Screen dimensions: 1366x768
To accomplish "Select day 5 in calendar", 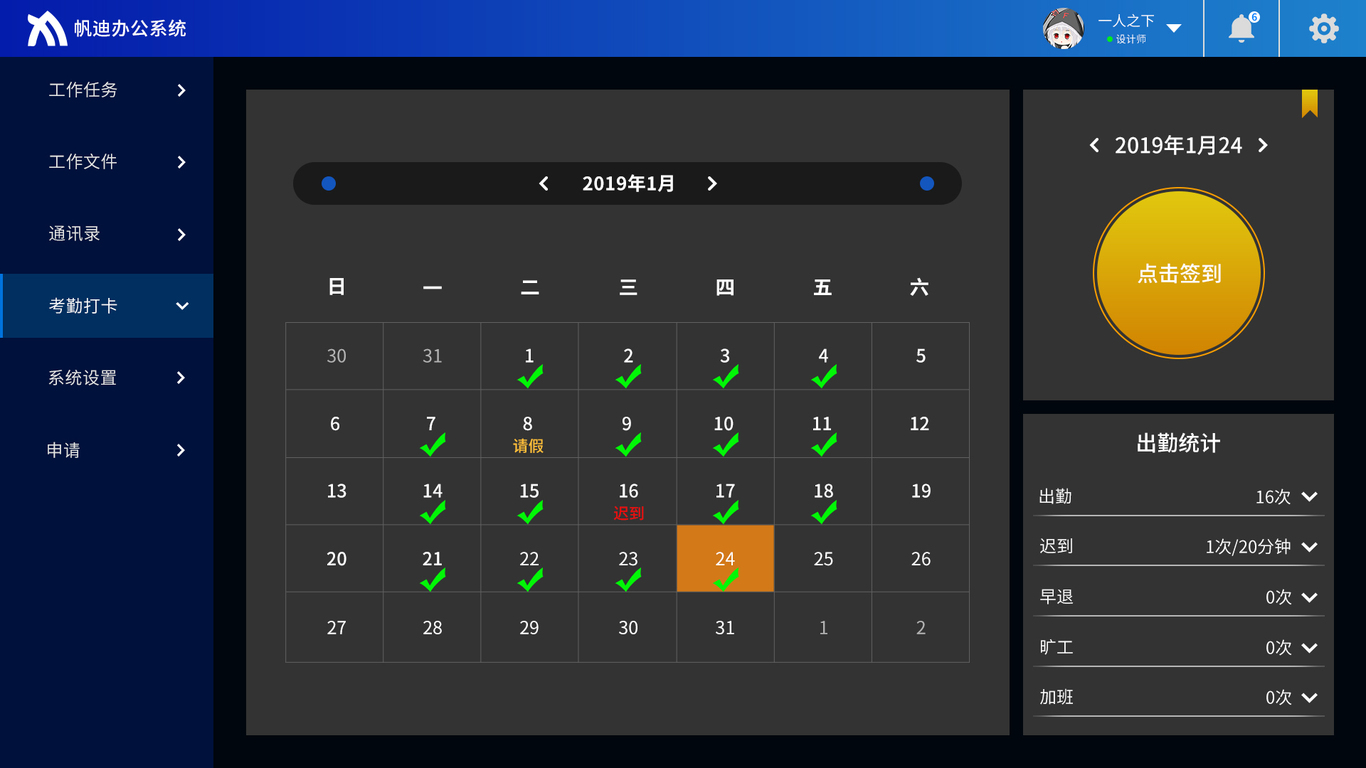I will click(x=921, y=356).
